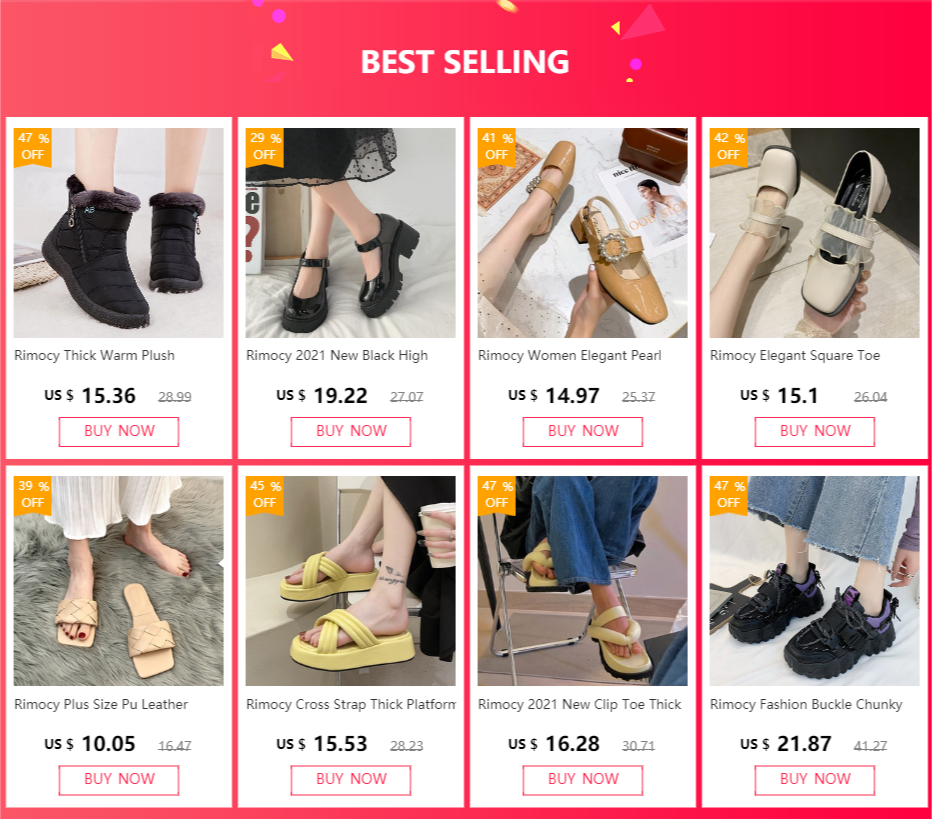Open Rimocy Thick Warm Plush product title

[x=95, y=355]
